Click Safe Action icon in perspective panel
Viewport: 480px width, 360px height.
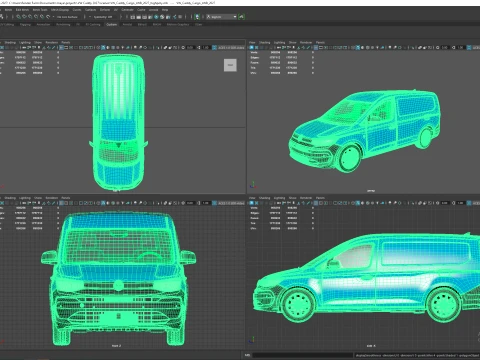(341, 47)
